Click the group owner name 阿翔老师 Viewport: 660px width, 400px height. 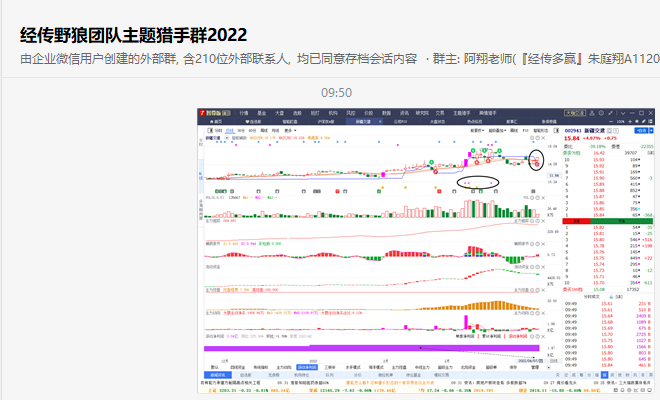click(487, 59)
